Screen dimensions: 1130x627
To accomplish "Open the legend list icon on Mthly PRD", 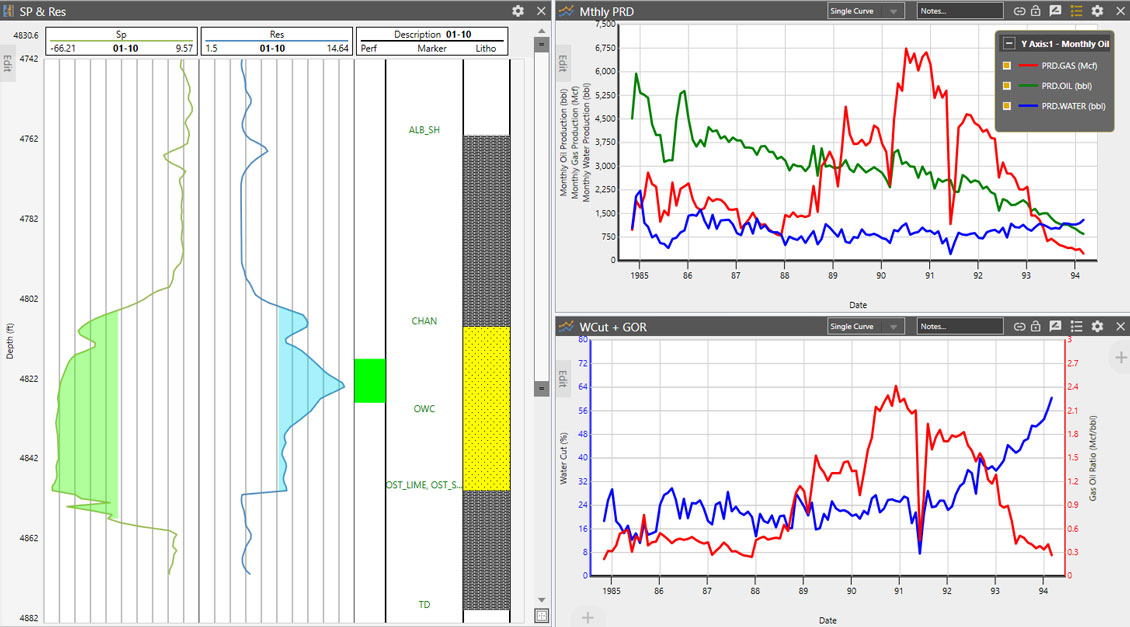I will (x=1075, y=11).
